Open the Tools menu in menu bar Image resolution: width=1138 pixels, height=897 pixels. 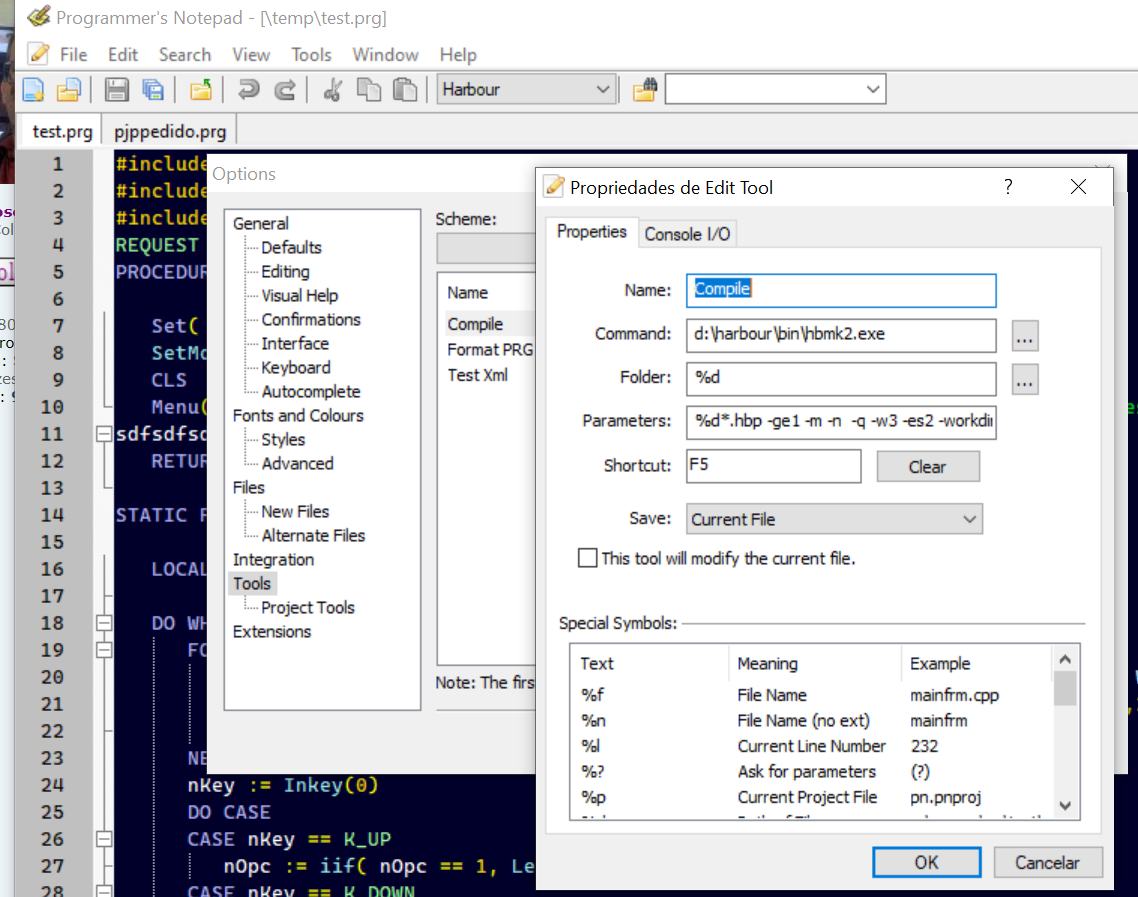point(311,55)
